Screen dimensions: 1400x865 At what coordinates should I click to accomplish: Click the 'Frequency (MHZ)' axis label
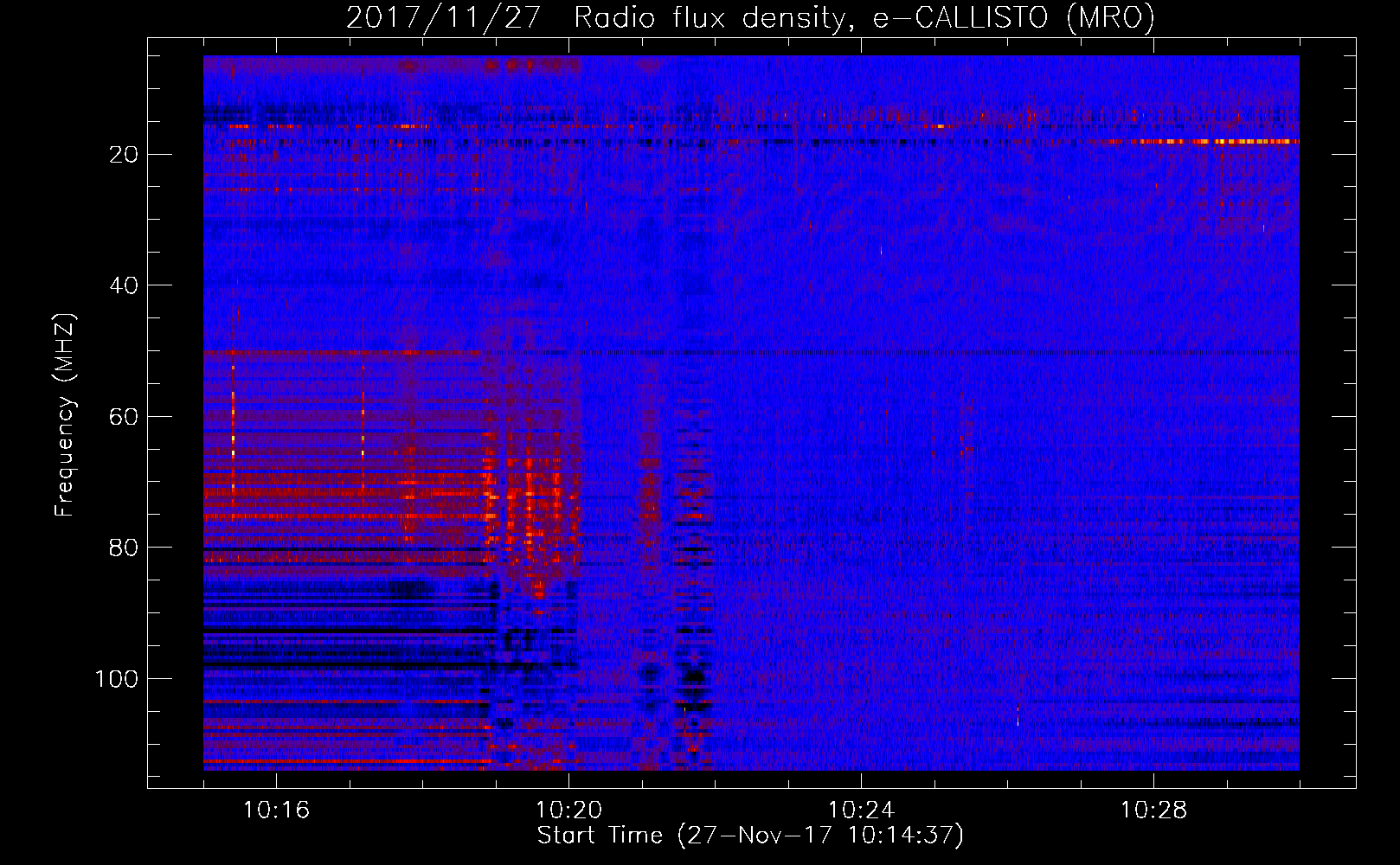66,414
